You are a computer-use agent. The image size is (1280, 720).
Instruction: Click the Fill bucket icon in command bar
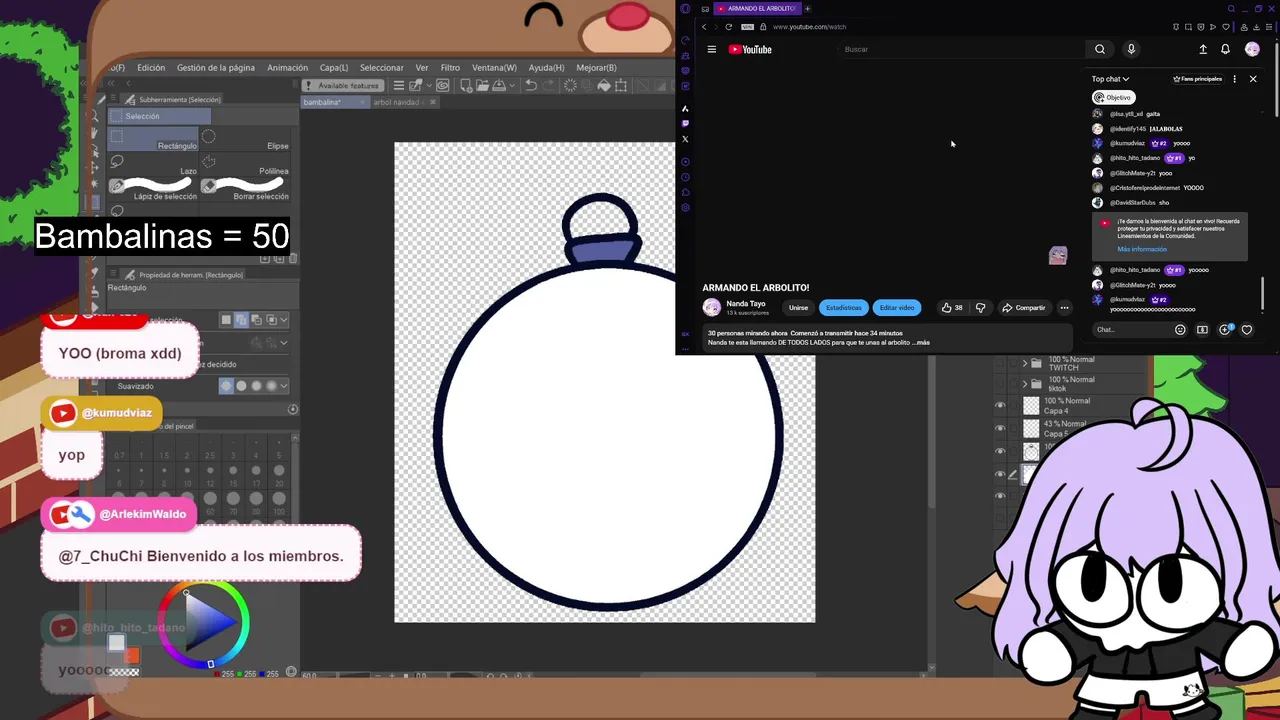tap(604, 85)
